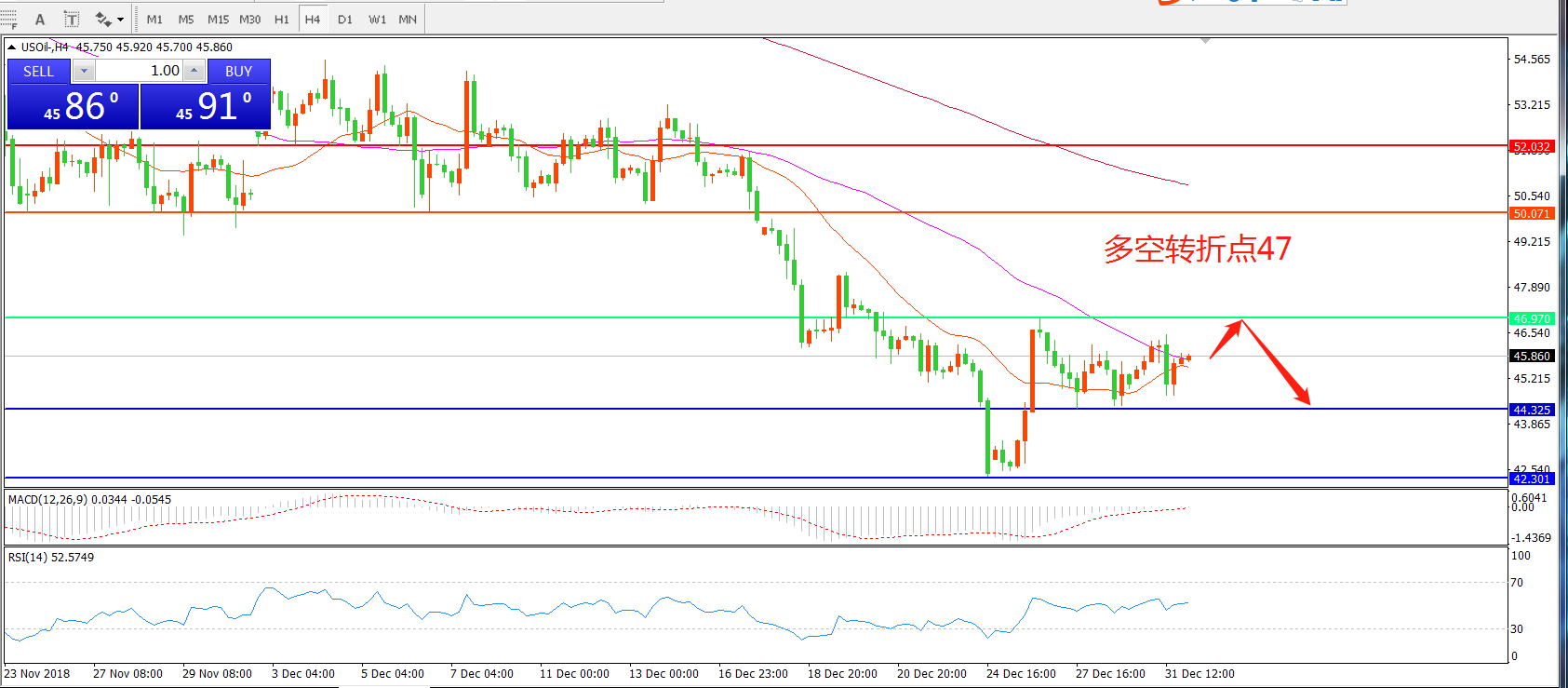
Task: Click the red 52.032 price level label
Action: tap(1531, 146)
